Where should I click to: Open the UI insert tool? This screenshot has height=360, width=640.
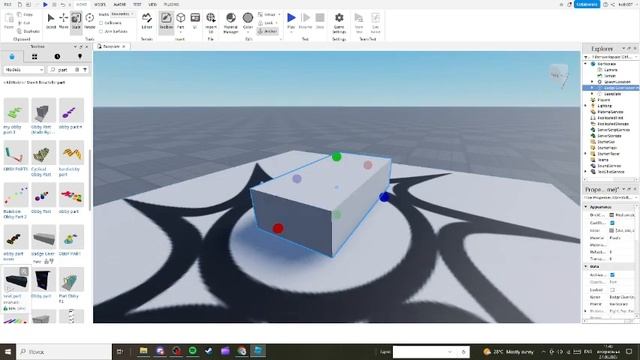click(x=195, y=21)
